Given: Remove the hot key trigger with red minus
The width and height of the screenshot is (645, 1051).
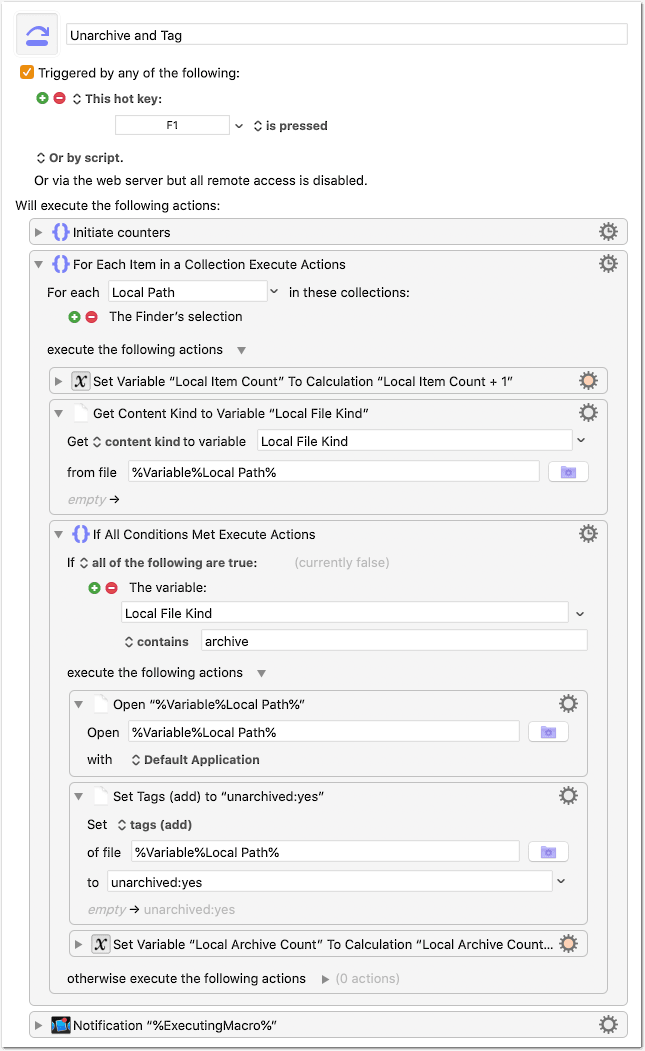Looking at the screenshot, I should point(60,99).
